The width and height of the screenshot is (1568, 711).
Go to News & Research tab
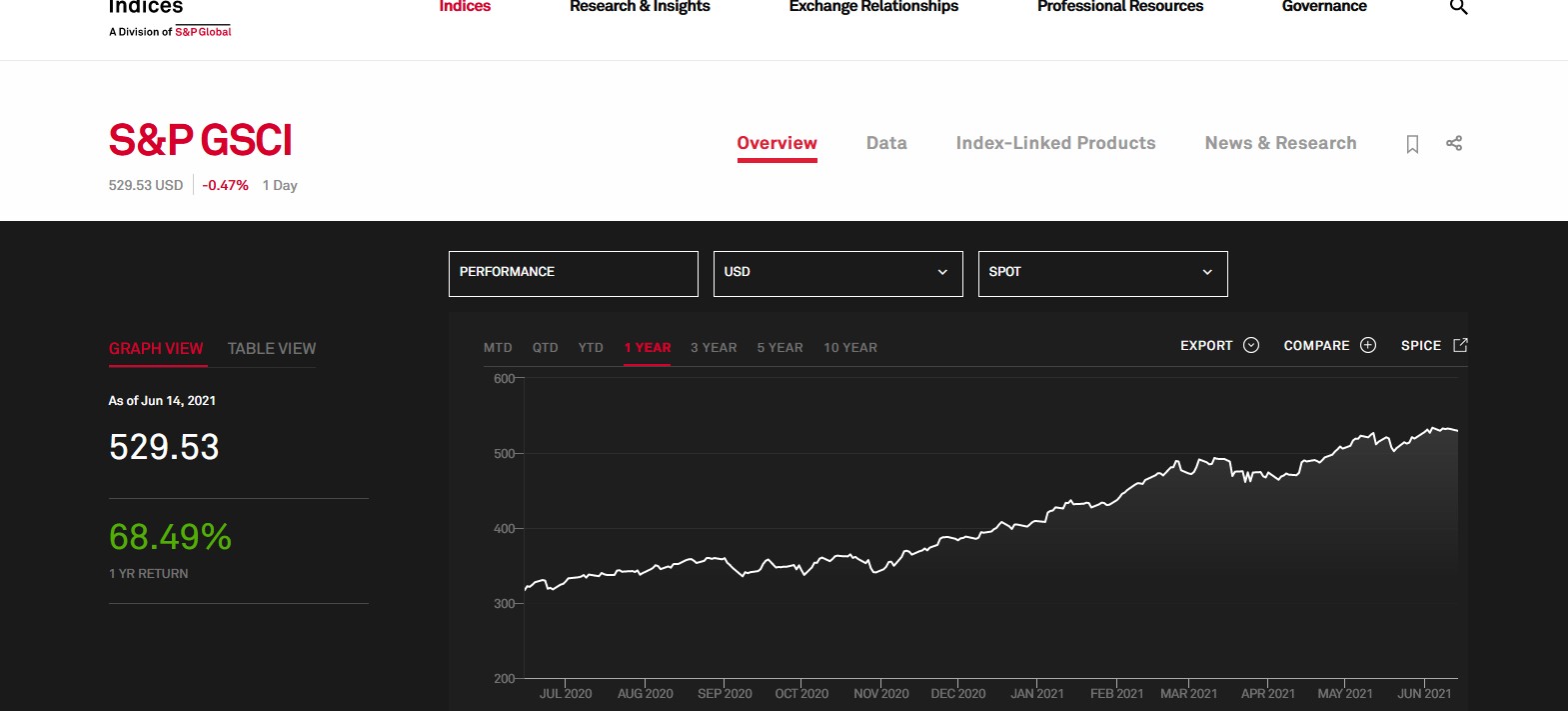click(1280, 143)
